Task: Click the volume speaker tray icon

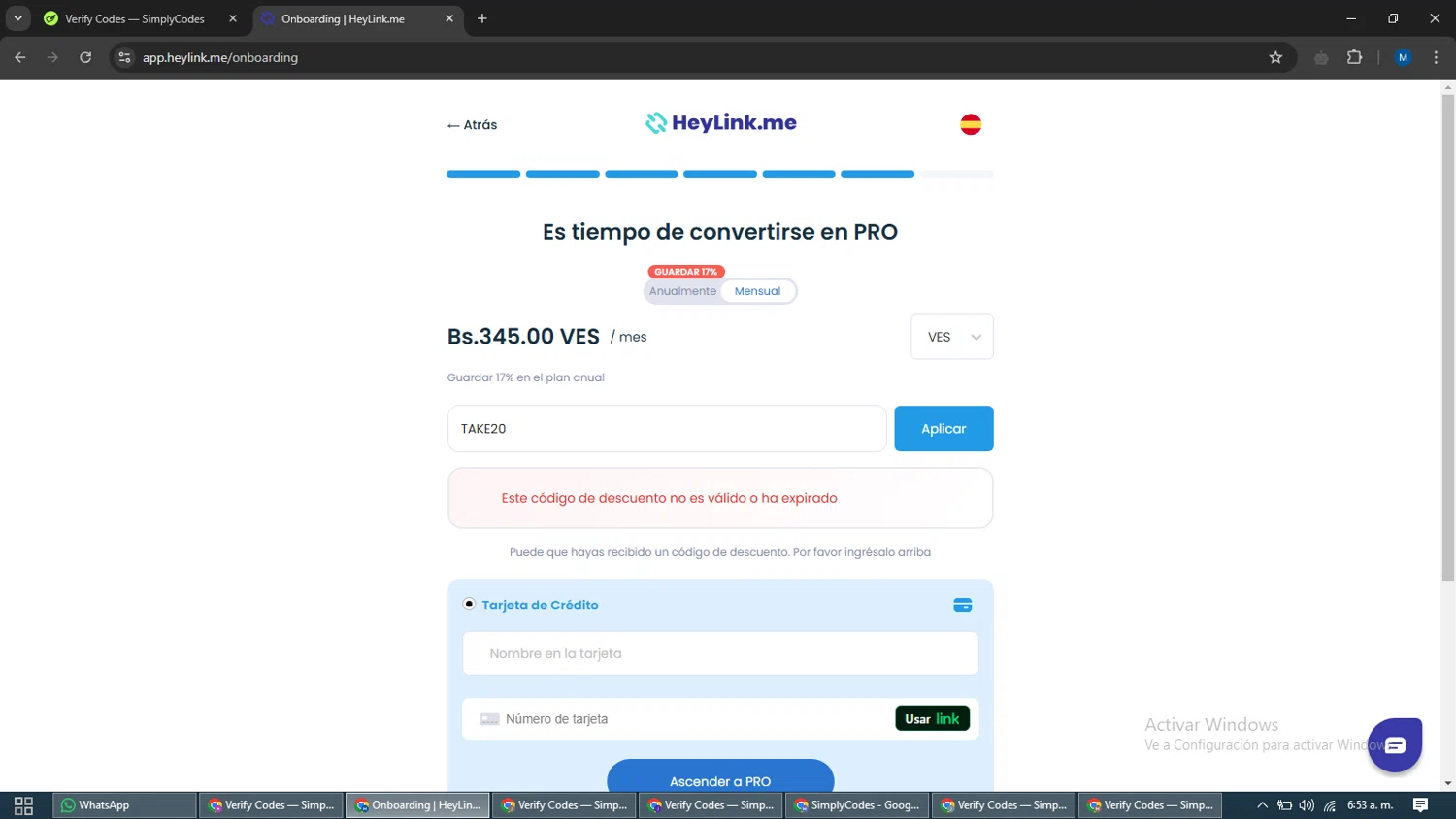Action: [x=1307, y=805]
